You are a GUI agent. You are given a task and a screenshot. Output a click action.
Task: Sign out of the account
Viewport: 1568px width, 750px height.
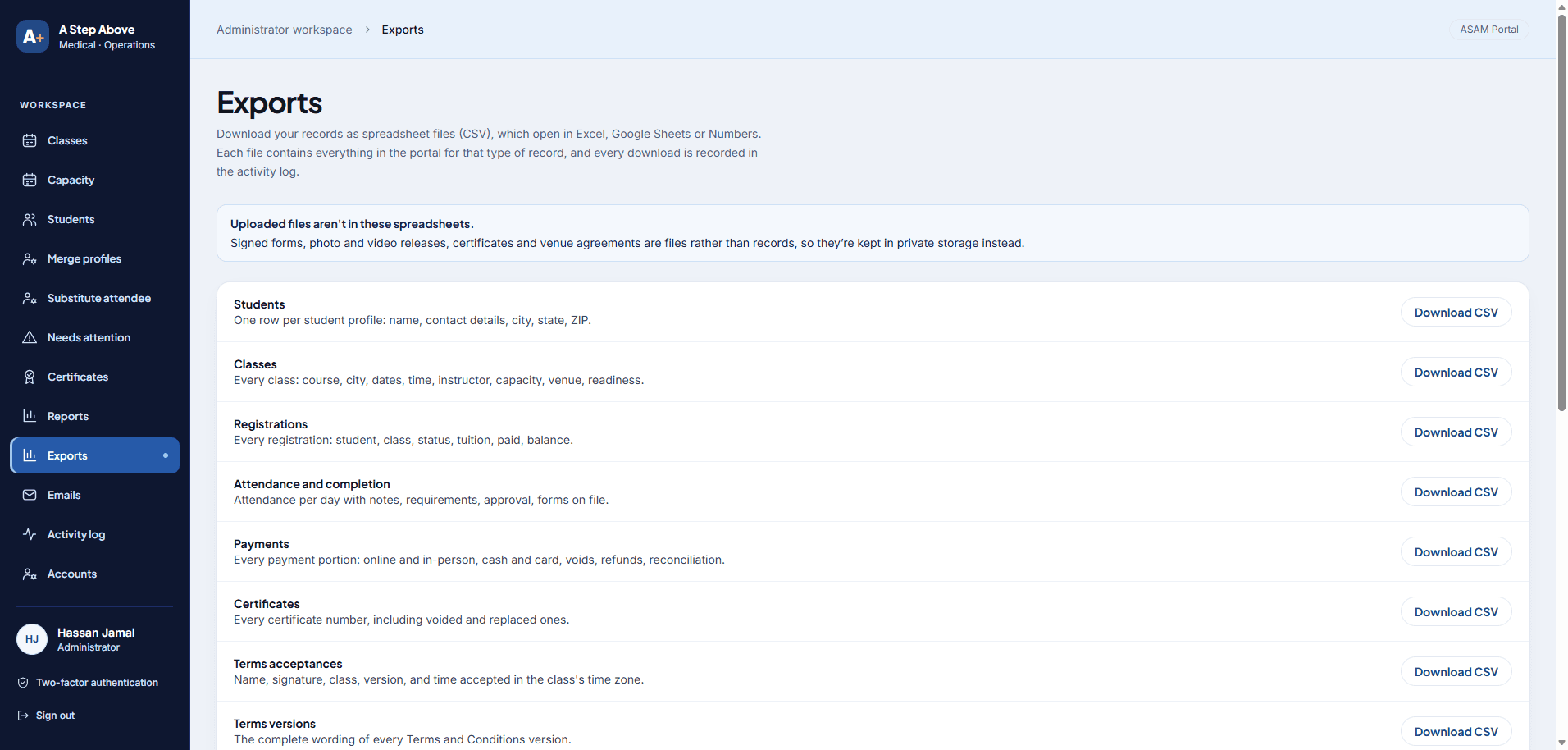coord(47,716)
